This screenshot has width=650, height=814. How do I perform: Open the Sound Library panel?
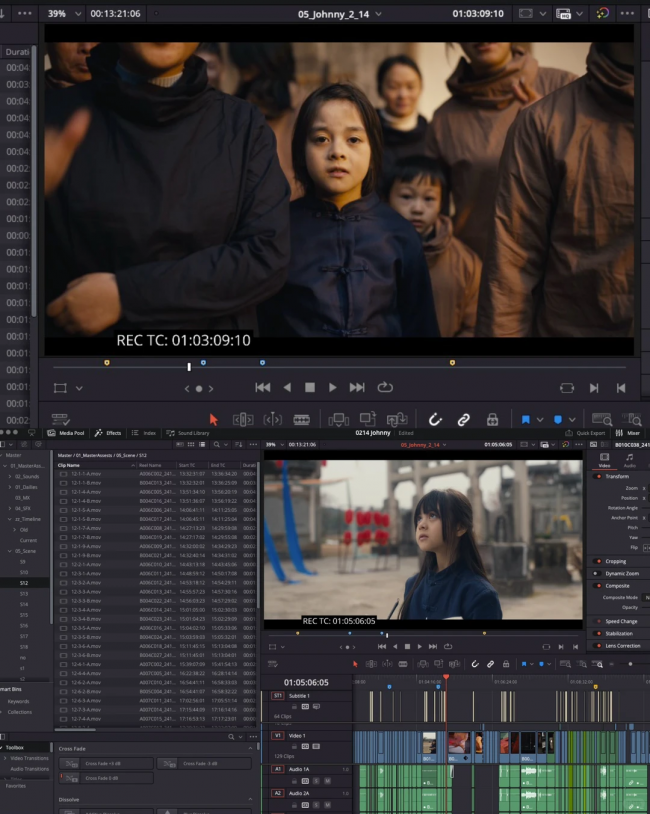[189, 433]
